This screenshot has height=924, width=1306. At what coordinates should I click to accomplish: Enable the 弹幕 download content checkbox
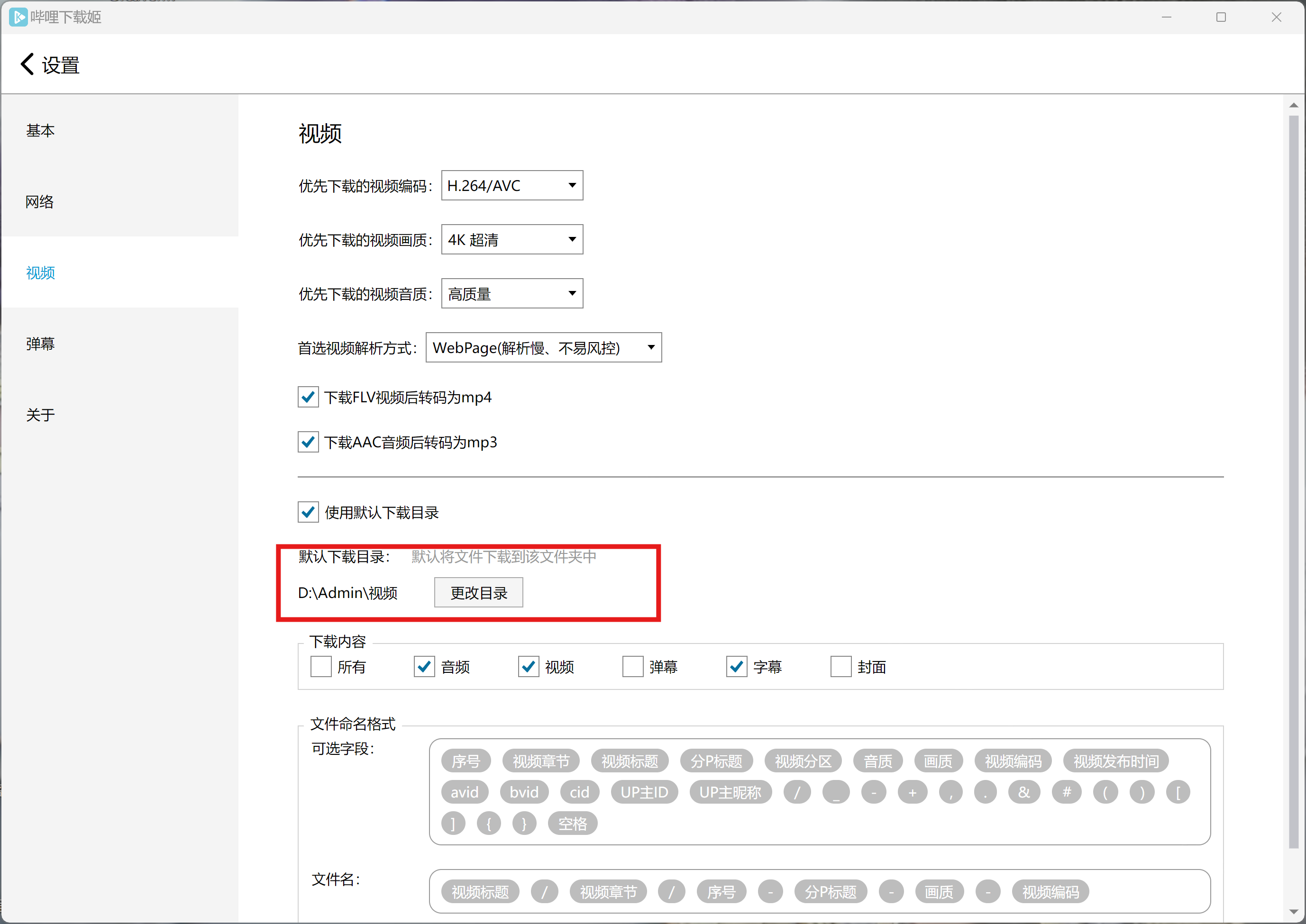point(632,666)
